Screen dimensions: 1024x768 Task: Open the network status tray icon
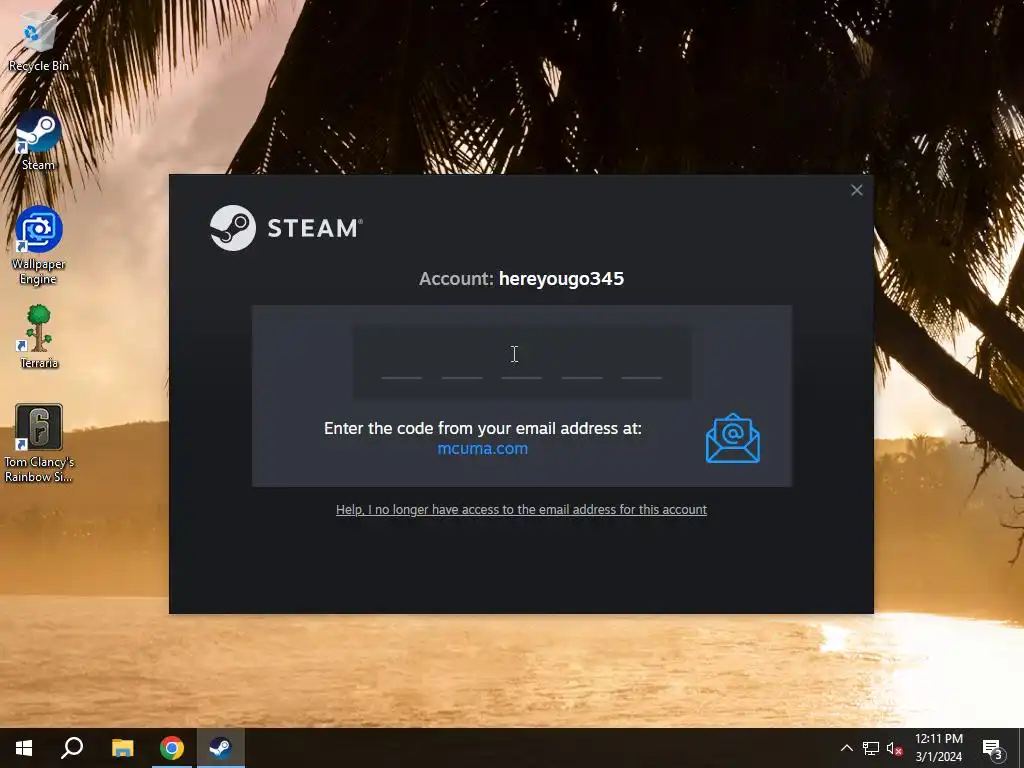[x=871, y=748]
